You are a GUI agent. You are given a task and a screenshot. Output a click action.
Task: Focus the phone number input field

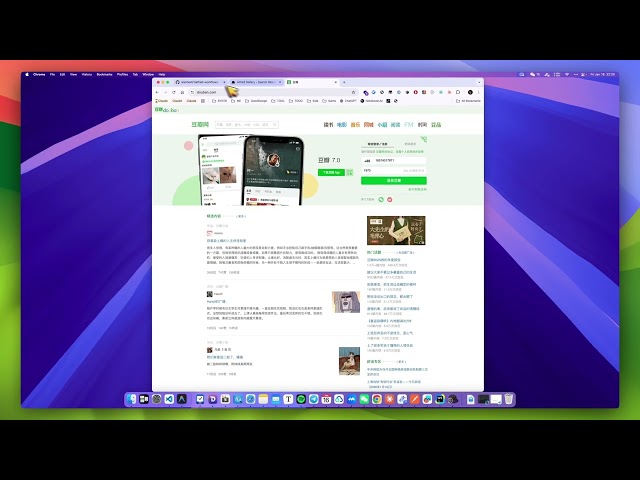pos(400,160)
